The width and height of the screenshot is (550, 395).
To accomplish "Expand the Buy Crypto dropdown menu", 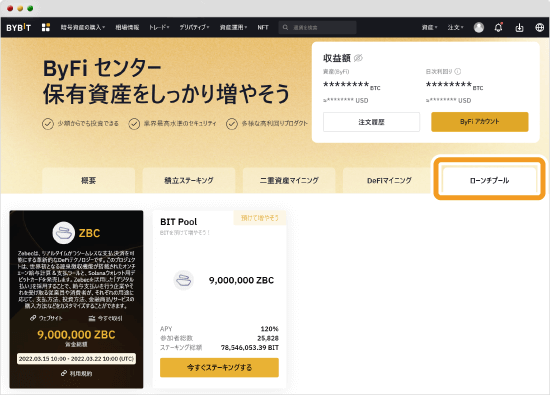I will tap(83, 27).
